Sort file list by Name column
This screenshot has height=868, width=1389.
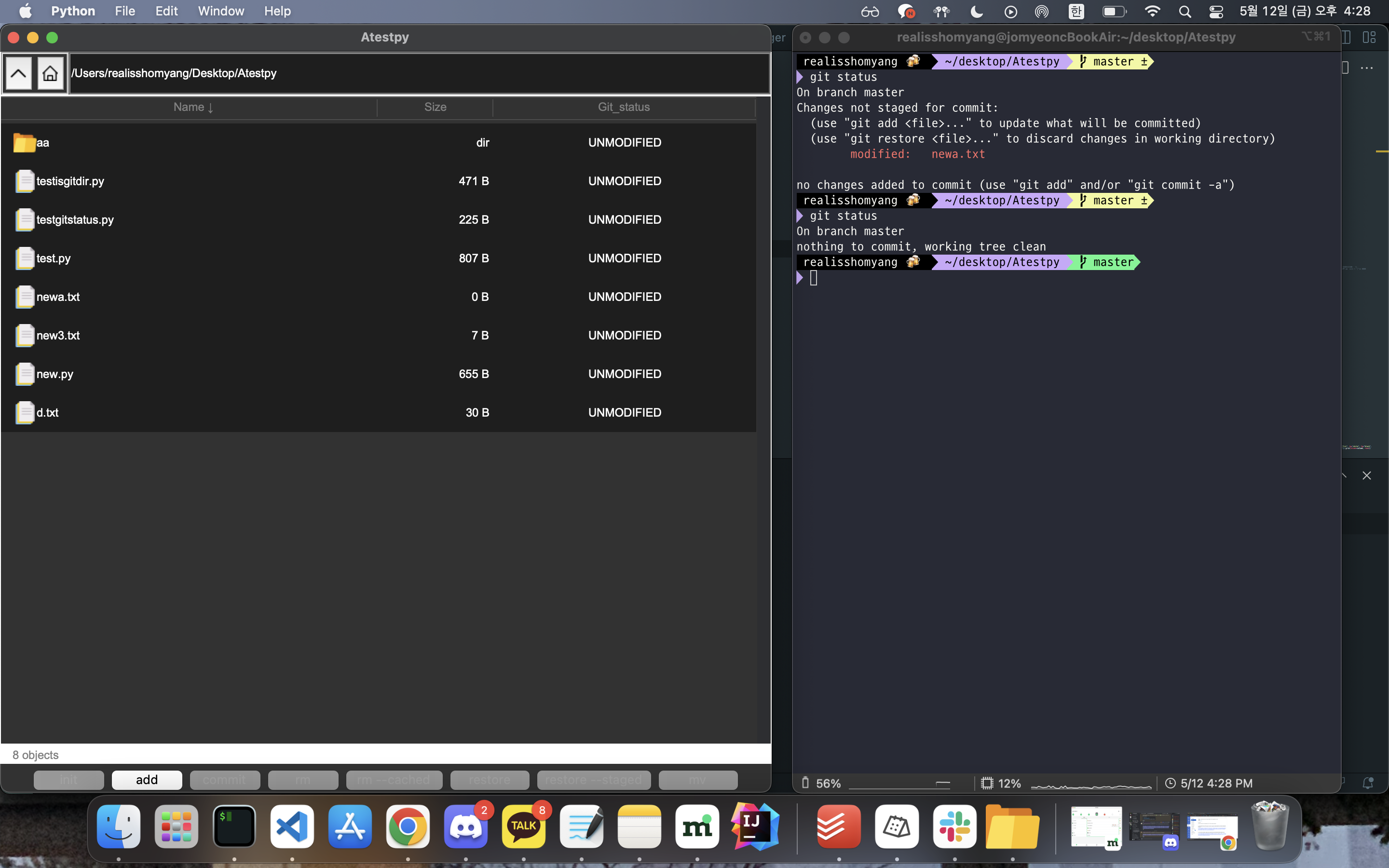click(x=192, y=108)
